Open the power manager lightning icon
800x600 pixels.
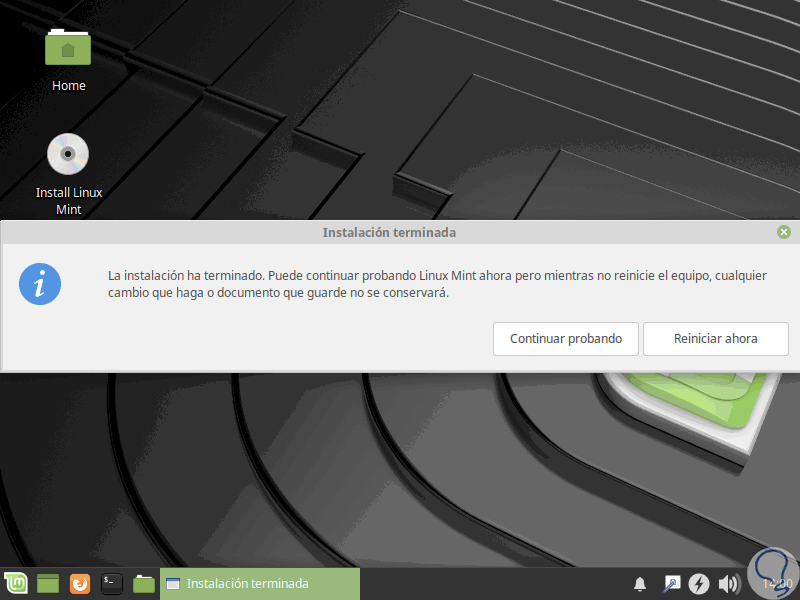pos(698,584)
